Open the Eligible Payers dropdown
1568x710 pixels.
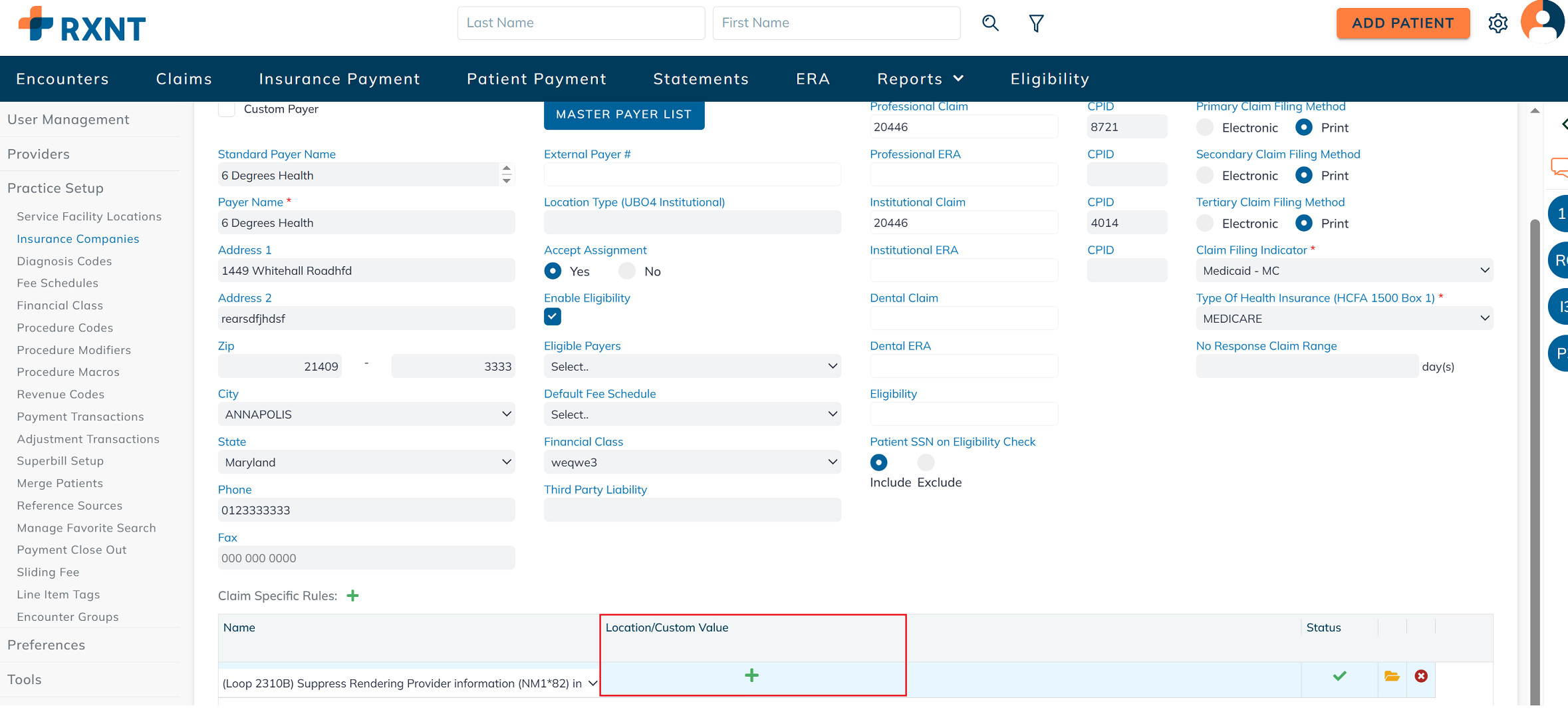point(692,366)
